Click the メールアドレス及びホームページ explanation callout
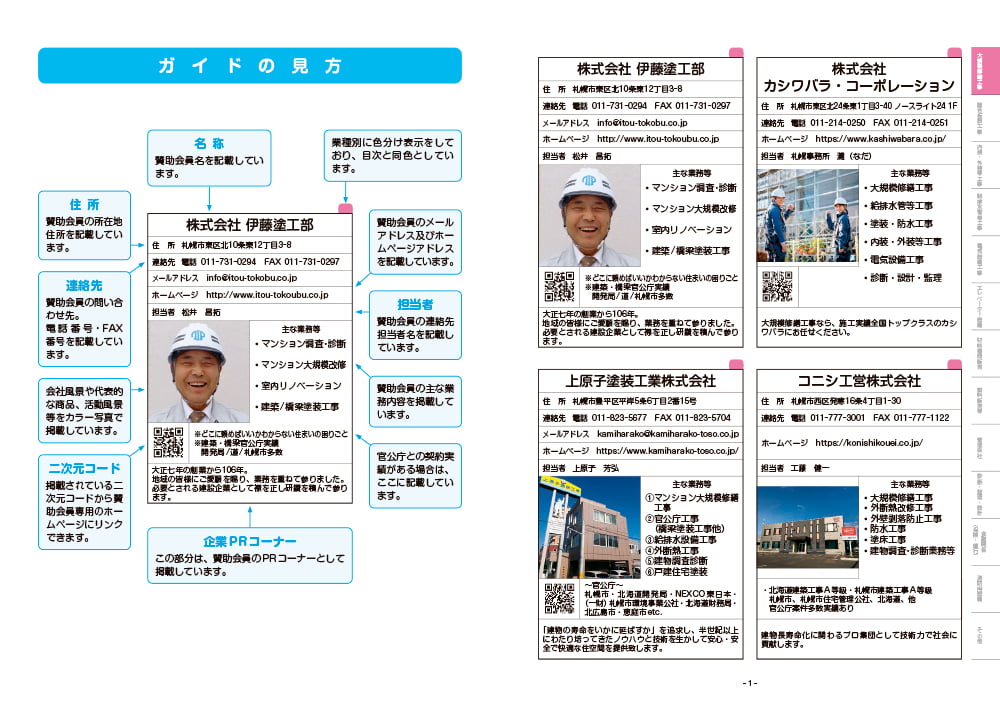This screenshot has width=1000, height=707. (415, 242)
